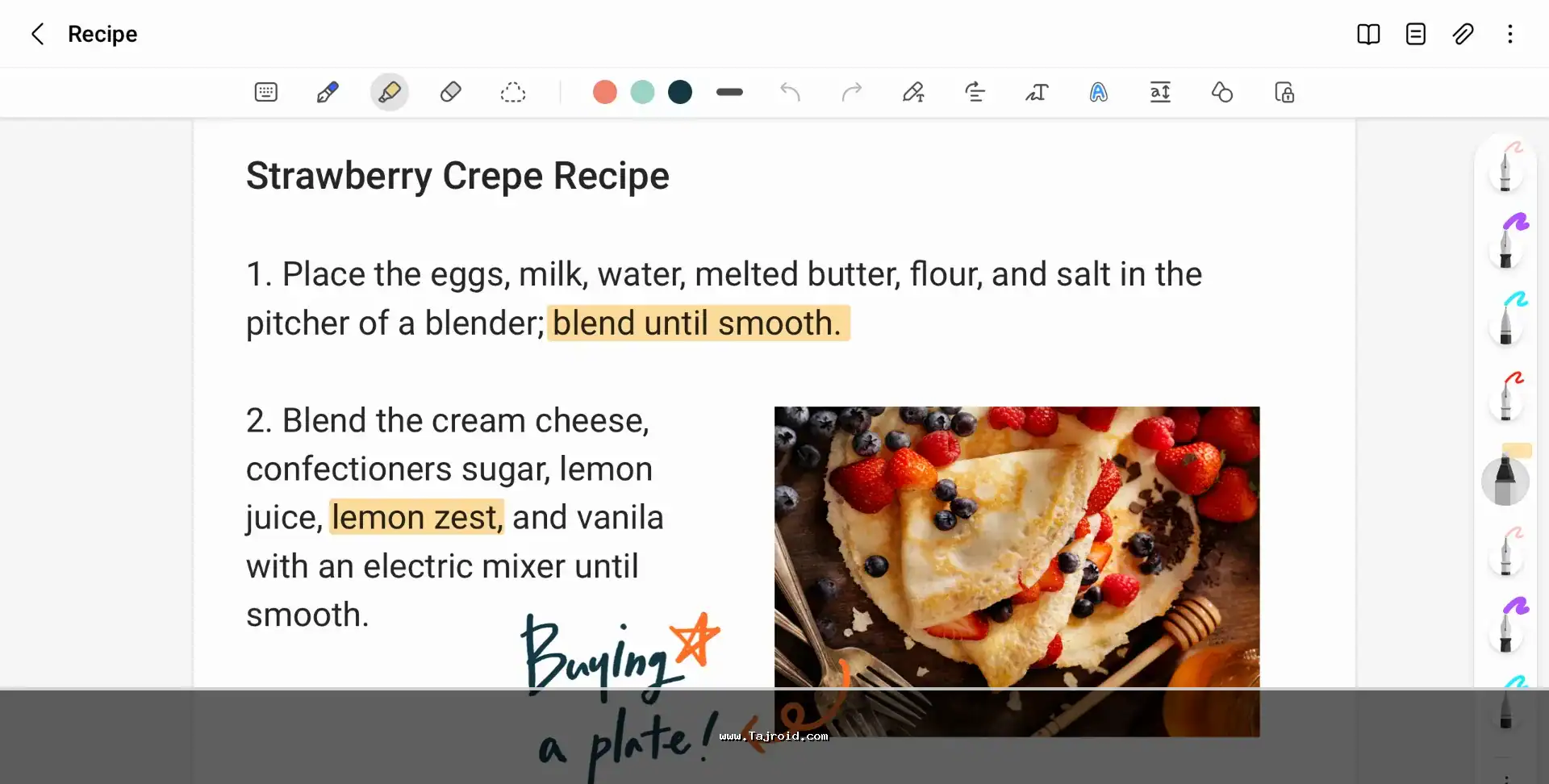Redo the last action
Screen dimensions: 1549x784
[852, 92]
